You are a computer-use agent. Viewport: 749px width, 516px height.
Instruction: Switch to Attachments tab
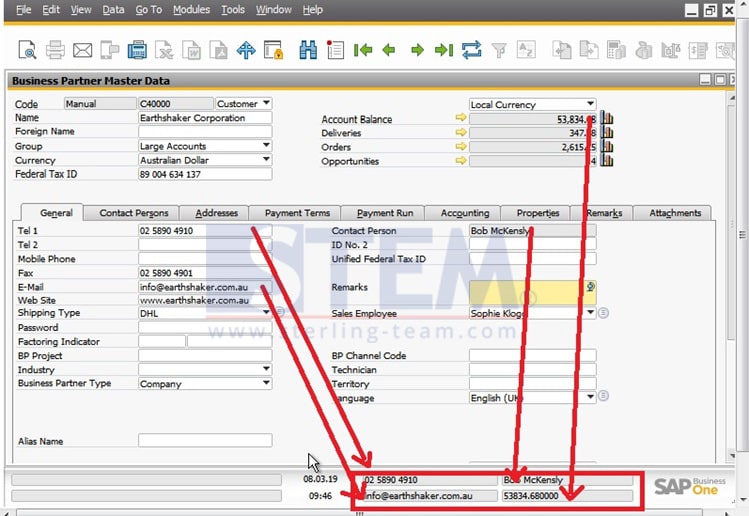coord(674,213)
